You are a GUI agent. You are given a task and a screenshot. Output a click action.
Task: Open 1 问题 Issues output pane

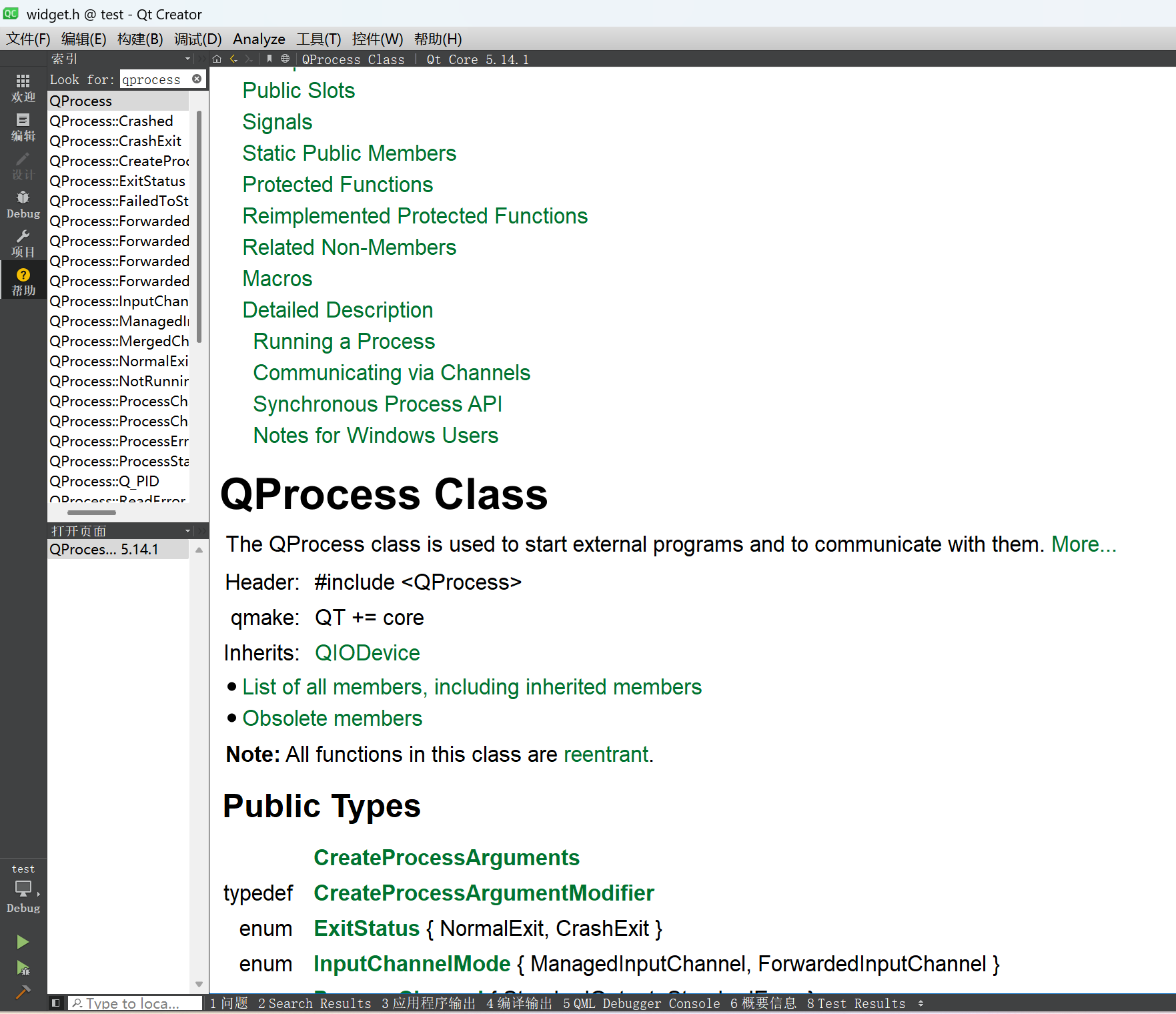(x=229, y=1003)
